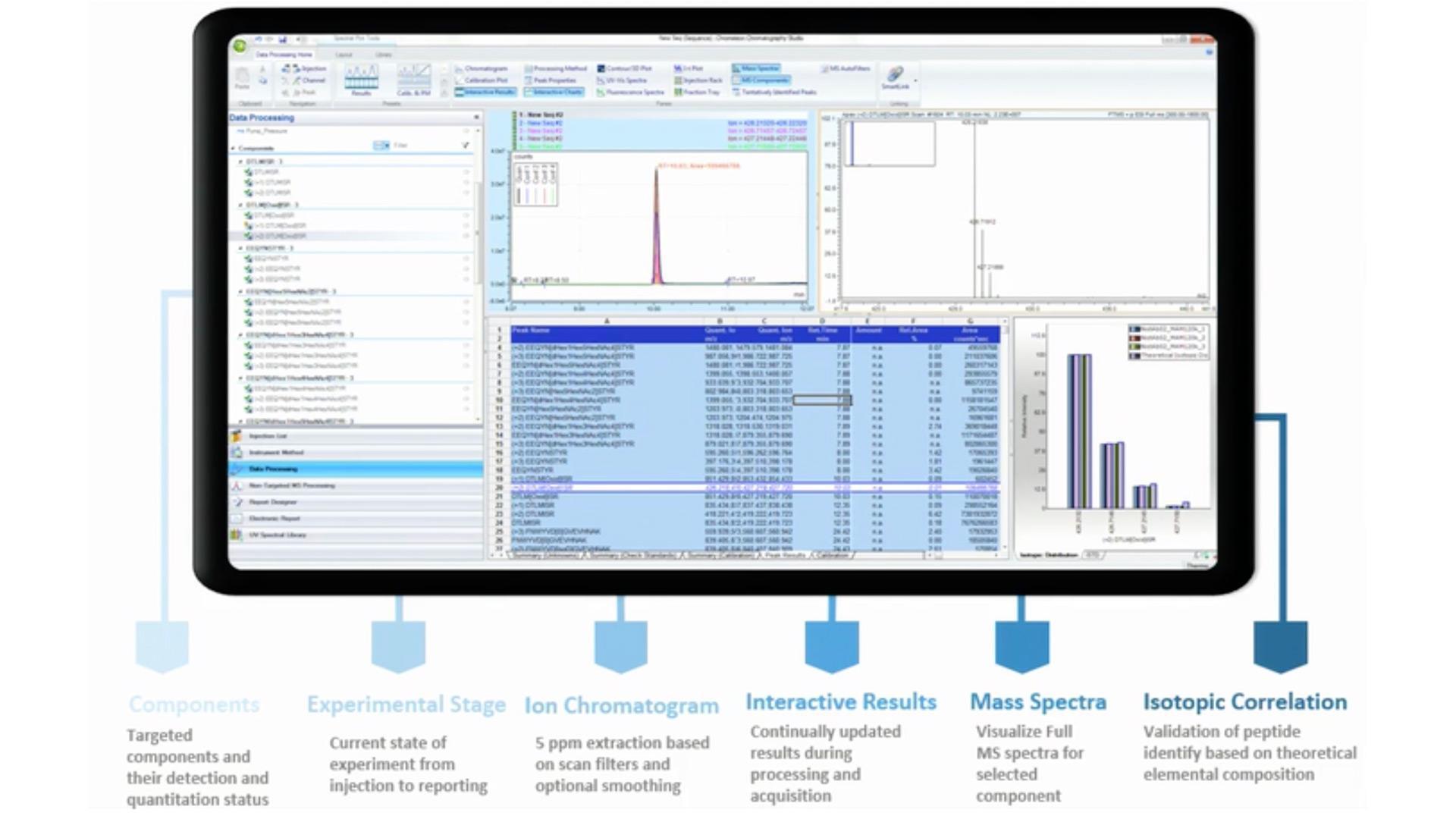The height and width of the screenshot is (819, 1456).
Task: Toggle the Interactive Results pane button
Action: coord(485,93)
